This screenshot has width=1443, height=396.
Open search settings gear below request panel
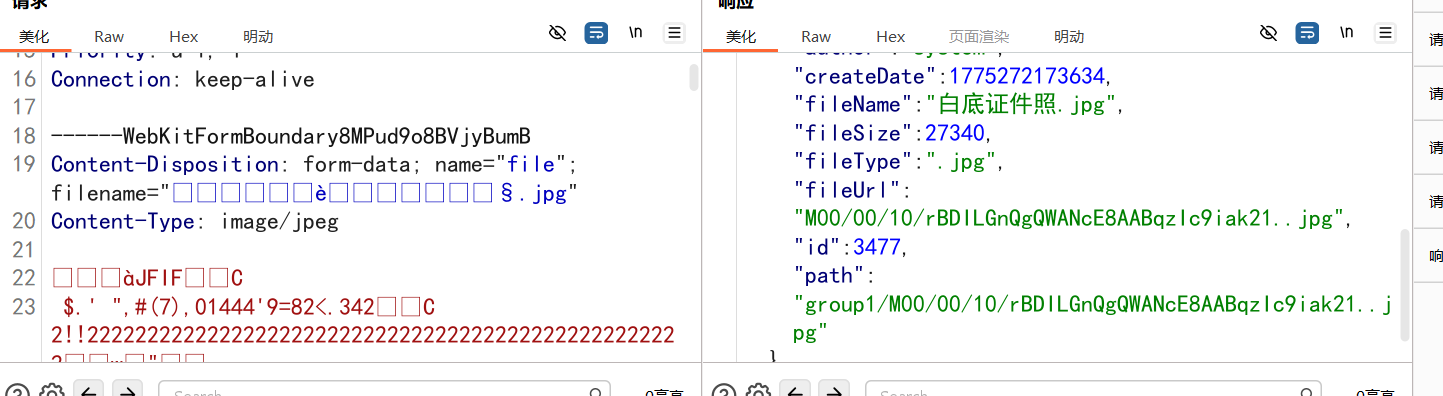51,392
